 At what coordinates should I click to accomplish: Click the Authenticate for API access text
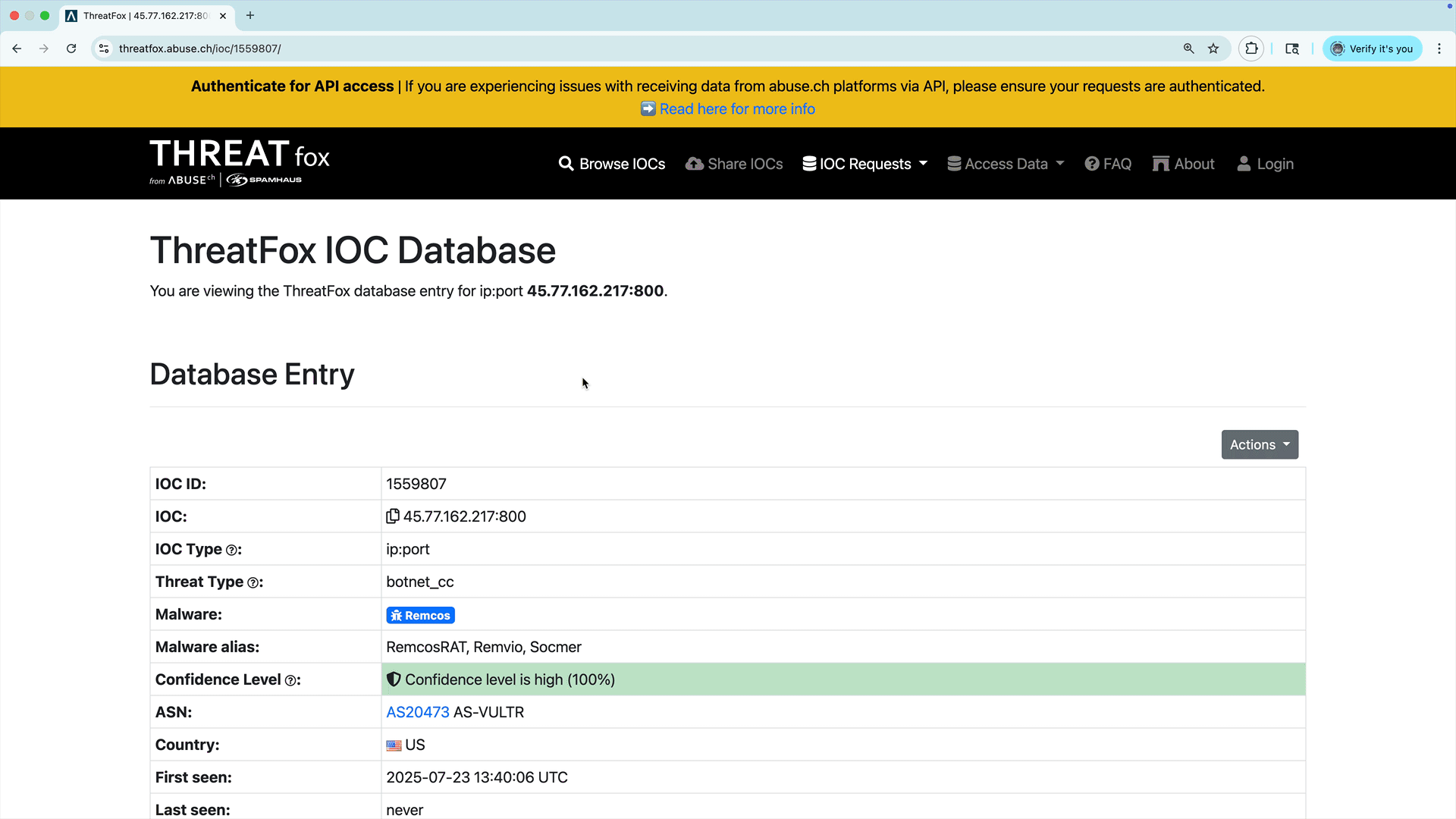(x=292, y=86)
